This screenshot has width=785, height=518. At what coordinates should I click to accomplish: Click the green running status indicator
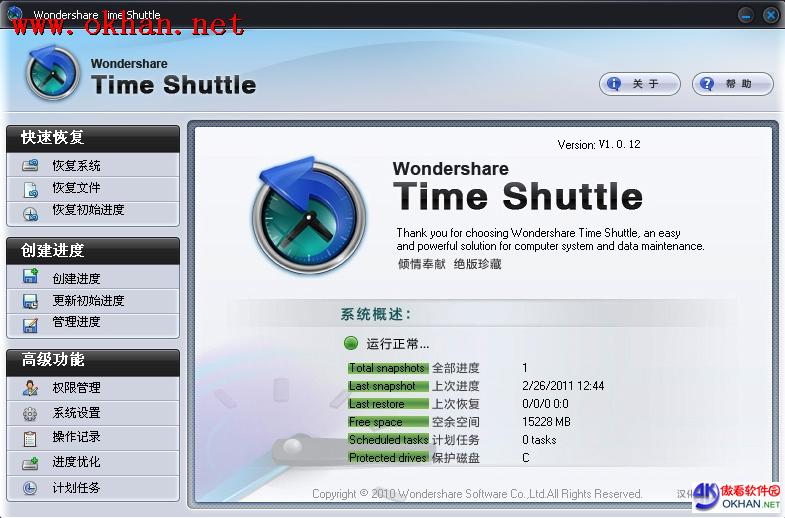(351, 343)
